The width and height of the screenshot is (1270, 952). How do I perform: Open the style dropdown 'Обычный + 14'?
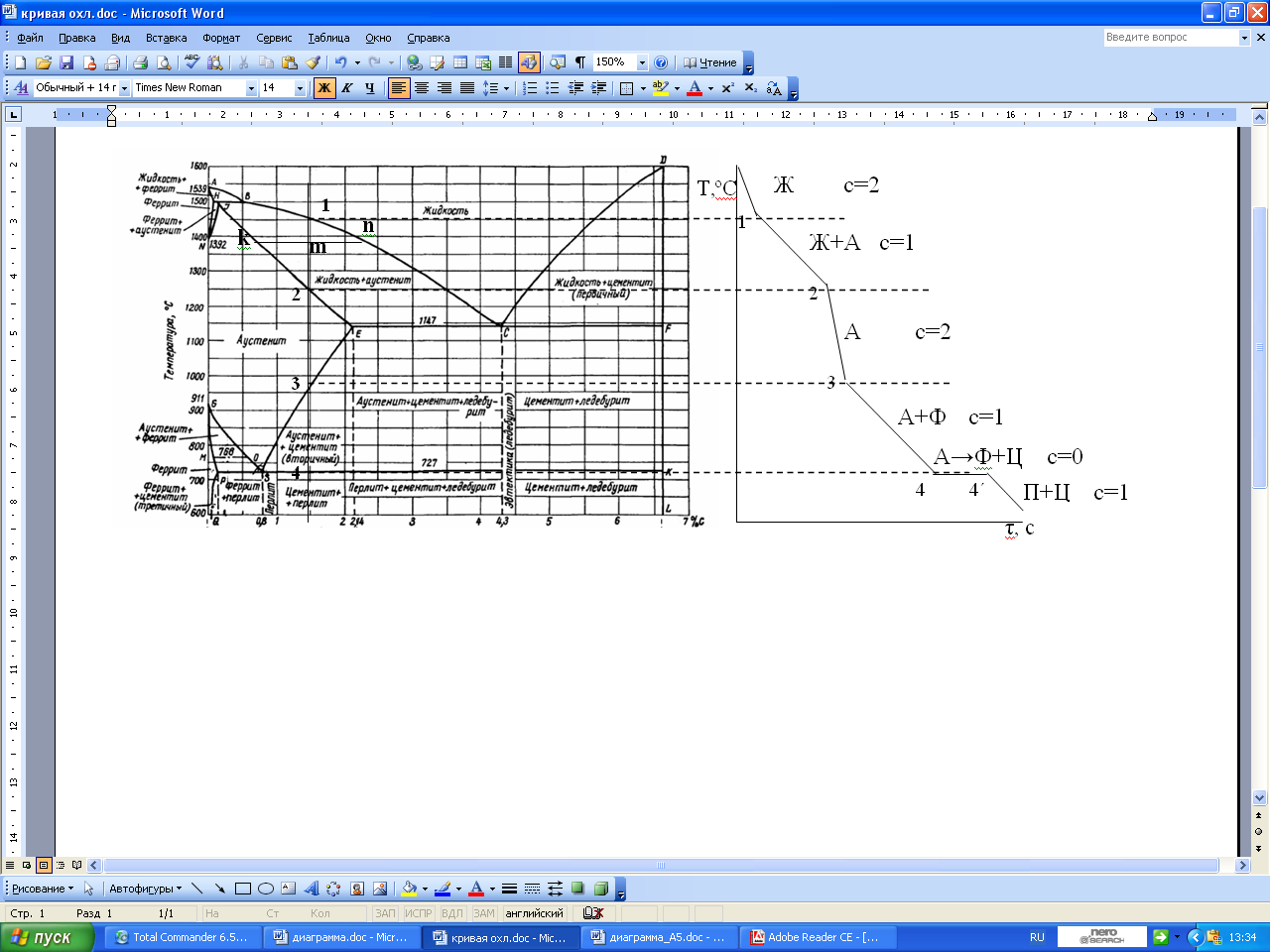124,88
